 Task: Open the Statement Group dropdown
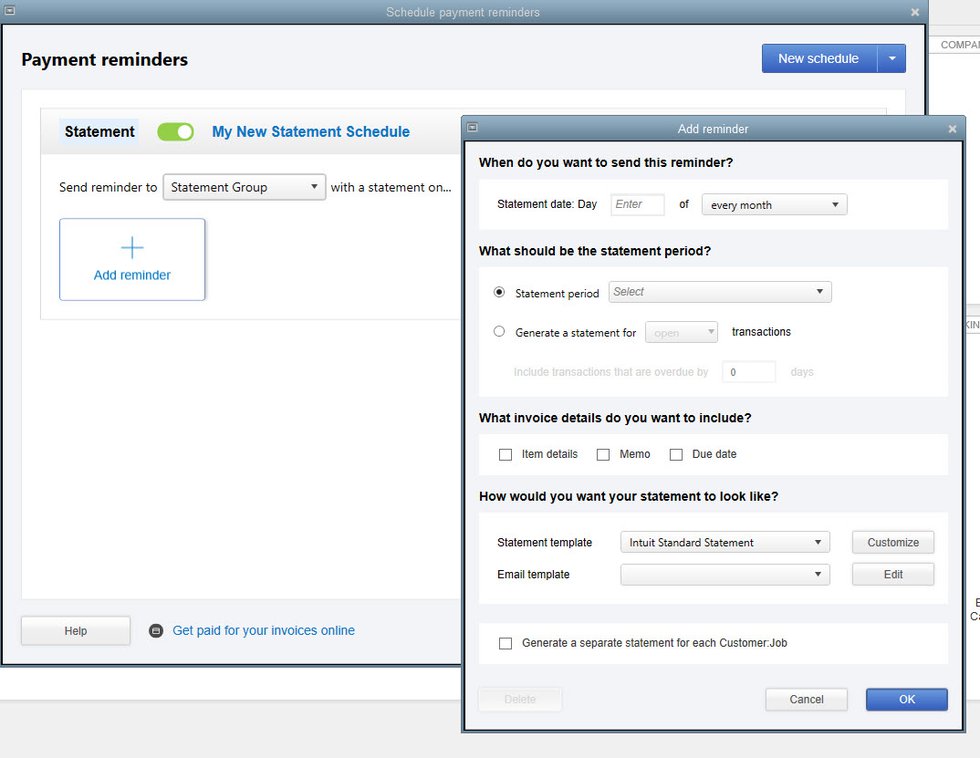point(244,187)
